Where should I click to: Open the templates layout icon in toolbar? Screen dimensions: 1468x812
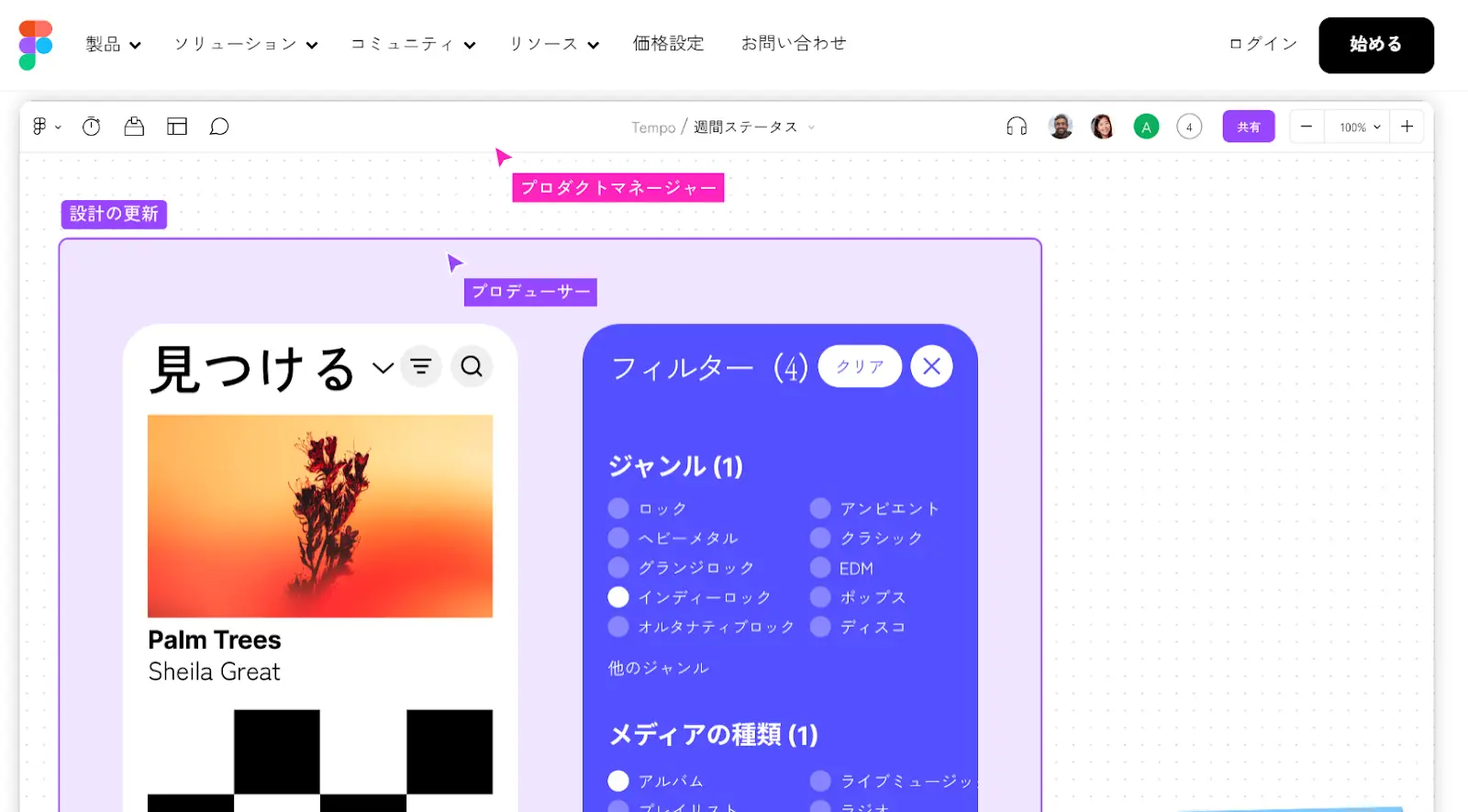pos(177,127)
